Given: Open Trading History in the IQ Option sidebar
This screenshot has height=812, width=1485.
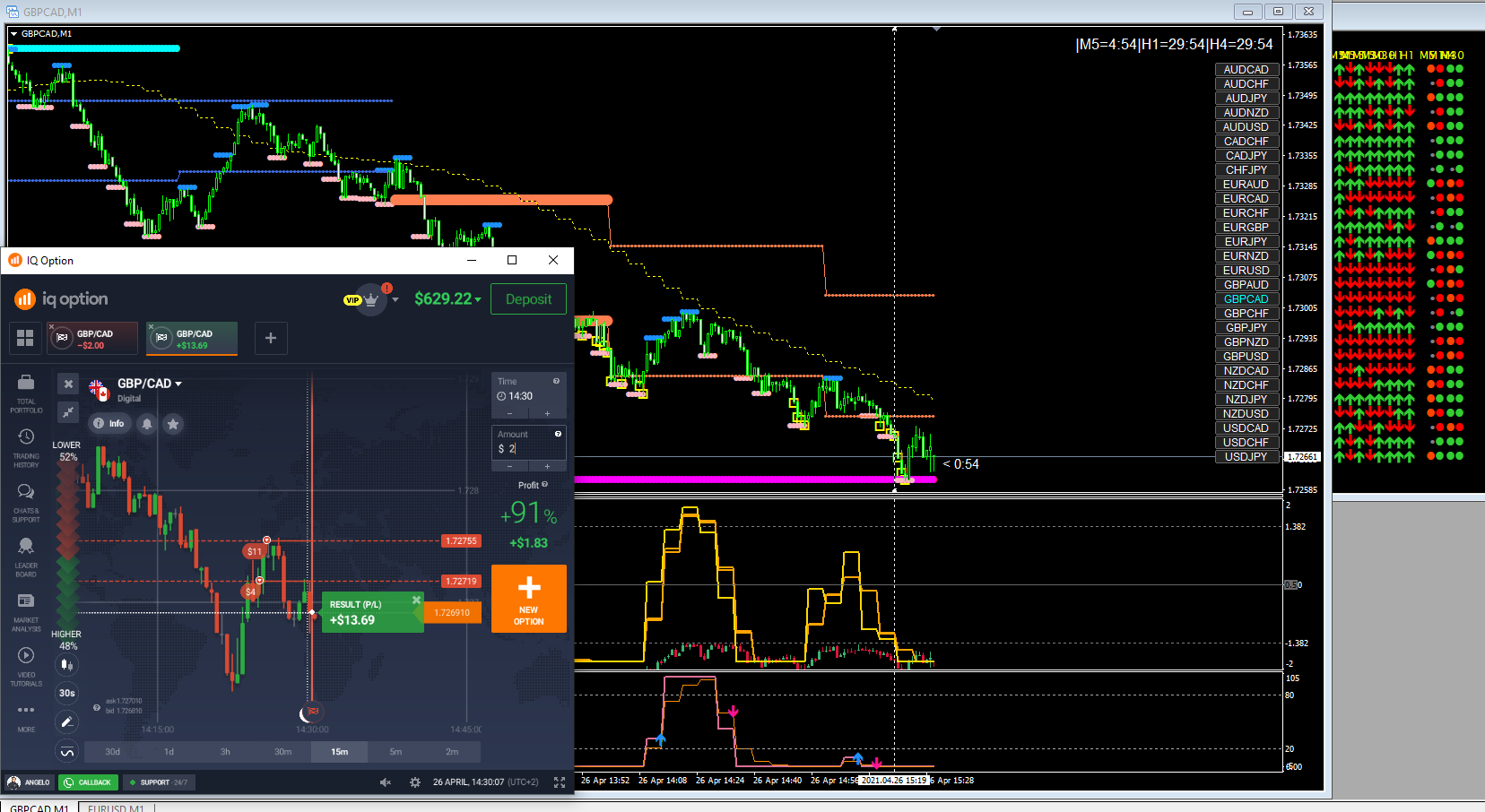Looking at the screenshot, I should 26,448.
